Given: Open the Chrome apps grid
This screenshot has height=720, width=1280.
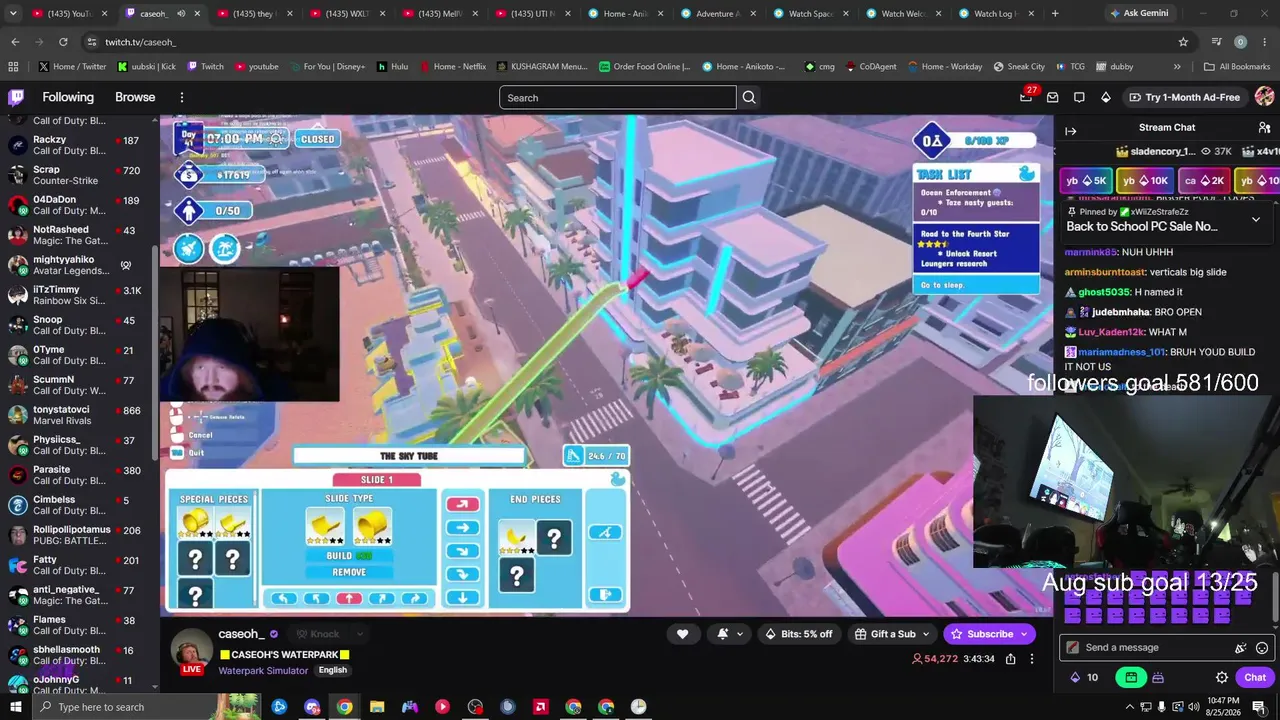Looking at the screenshot, I should click(x=13, y=67).
